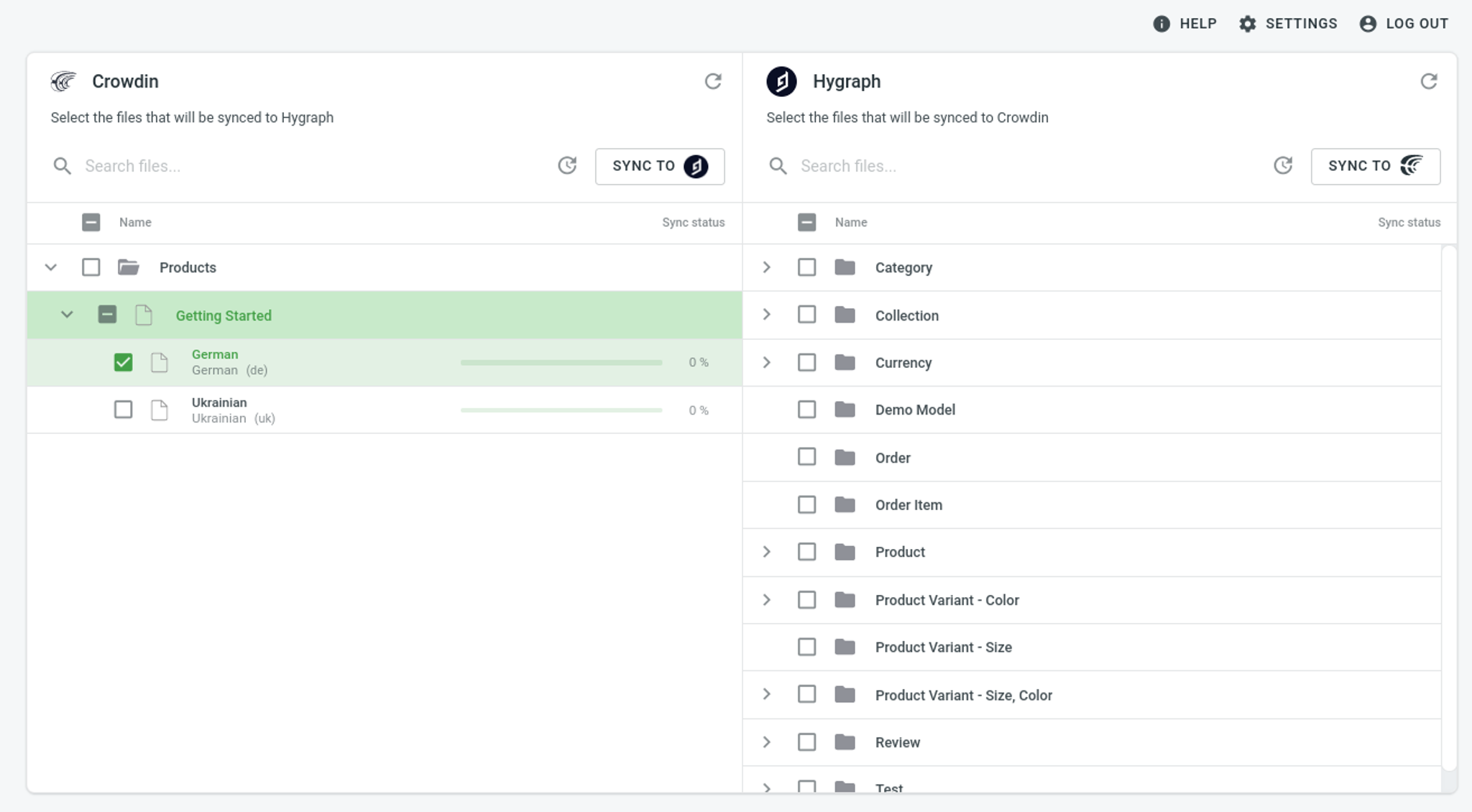
Task: Click the Product folder icon
Action: (x=845, y=552)
